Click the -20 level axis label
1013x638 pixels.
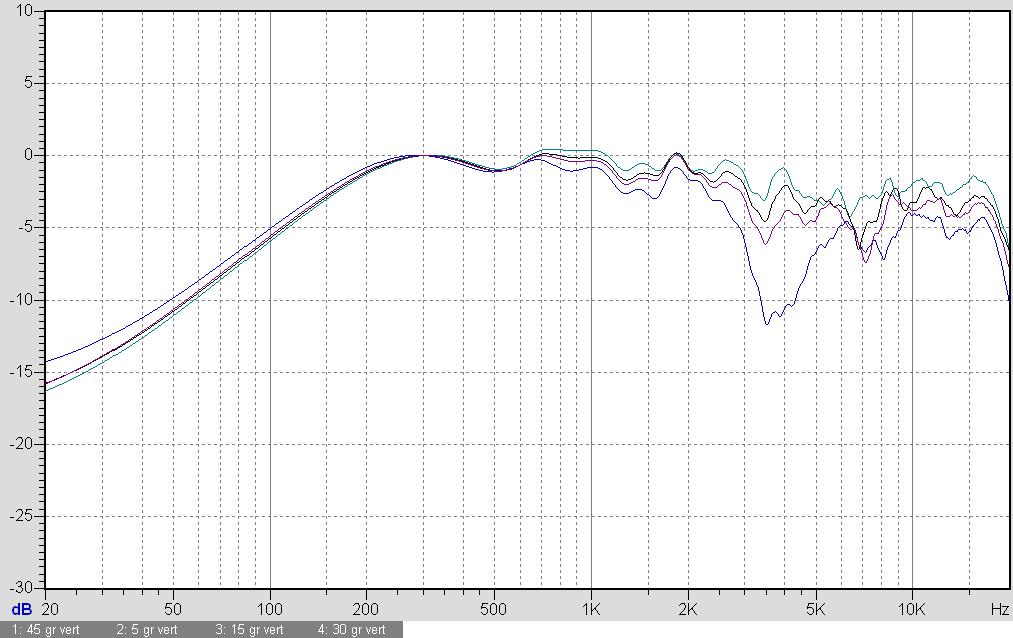(x=21, y=444)
